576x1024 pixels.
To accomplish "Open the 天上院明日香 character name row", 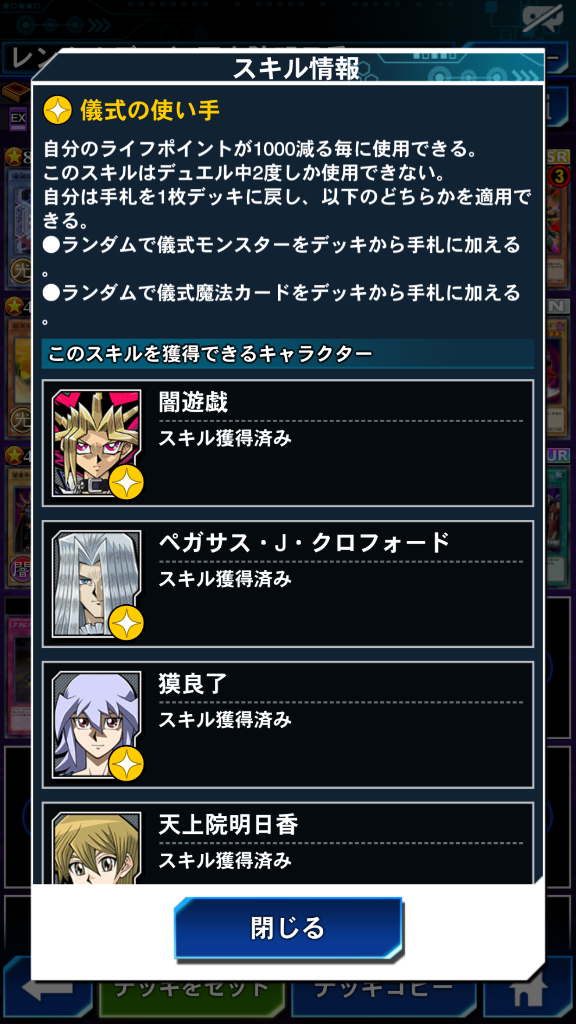I will pos(288,844).
